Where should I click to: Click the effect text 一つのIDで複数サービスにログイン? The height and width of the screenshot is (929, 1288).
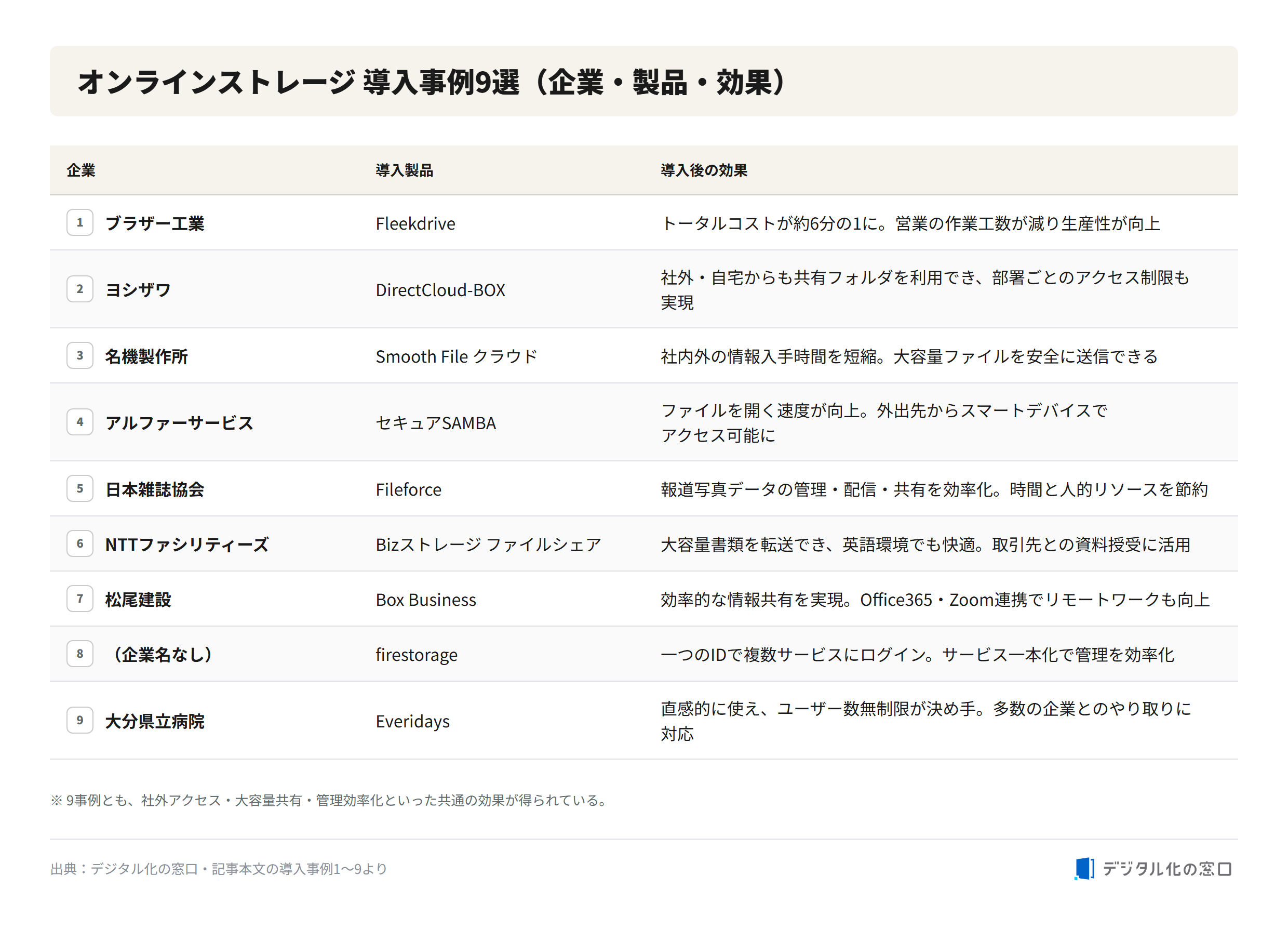793,655
